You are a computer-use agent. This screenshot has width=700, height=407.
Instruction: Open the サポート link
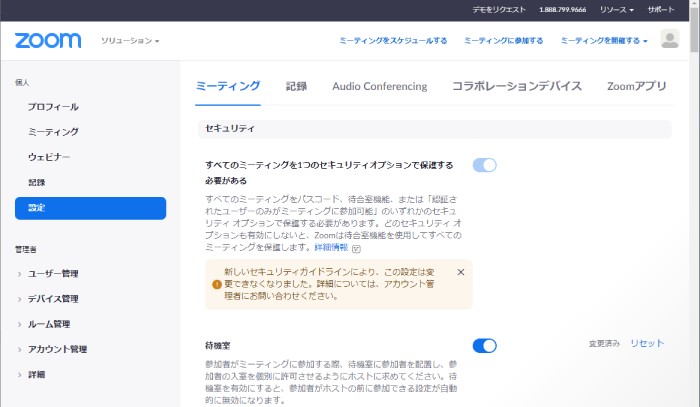pyautogui.click(x=661, y=9)
